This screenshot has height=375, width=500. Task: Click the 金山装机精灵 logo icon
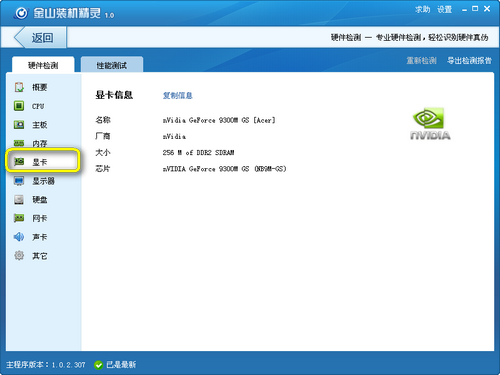pyautogui.click(x=22, y=13)
